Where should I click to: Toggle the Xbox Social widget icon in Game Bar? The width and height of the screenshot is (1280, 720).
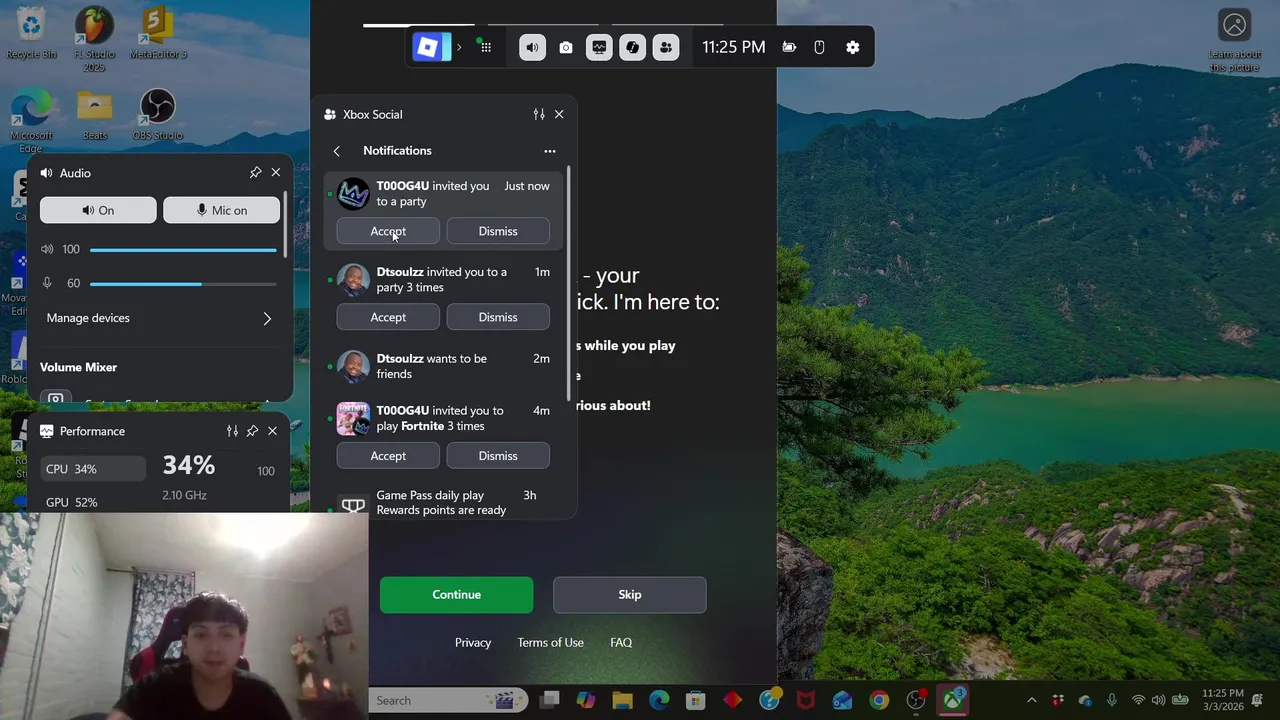[666, 47]
